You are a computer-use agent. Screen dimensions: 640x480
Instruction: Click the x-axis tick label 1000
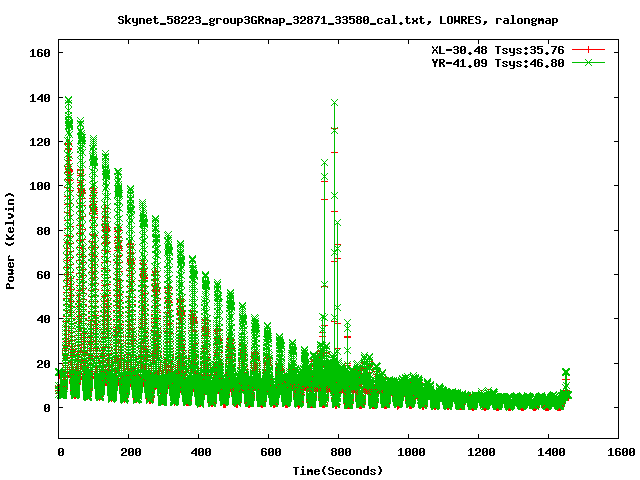point(411,452)
